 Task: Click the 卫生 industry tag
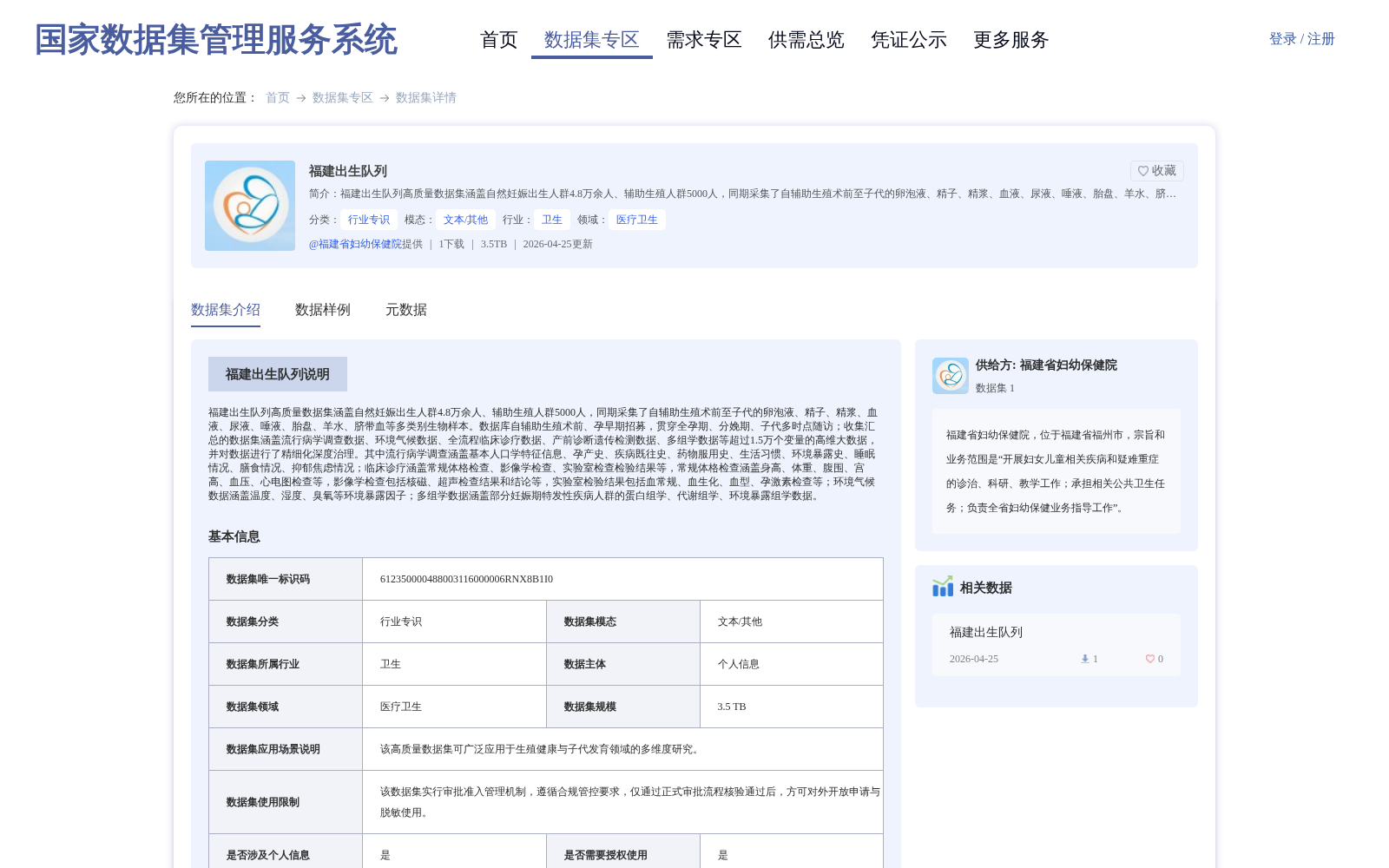pos(552,220)
